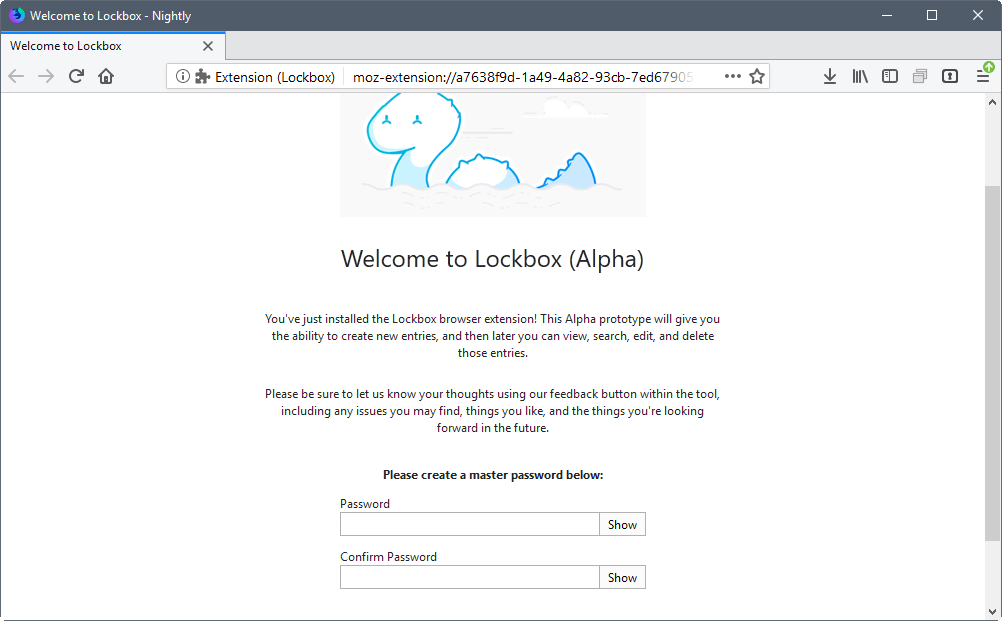The height and width of the screenshot is (621, 1002).
Task: Toggle the sidebar view
Action: (x=890, y=77)
